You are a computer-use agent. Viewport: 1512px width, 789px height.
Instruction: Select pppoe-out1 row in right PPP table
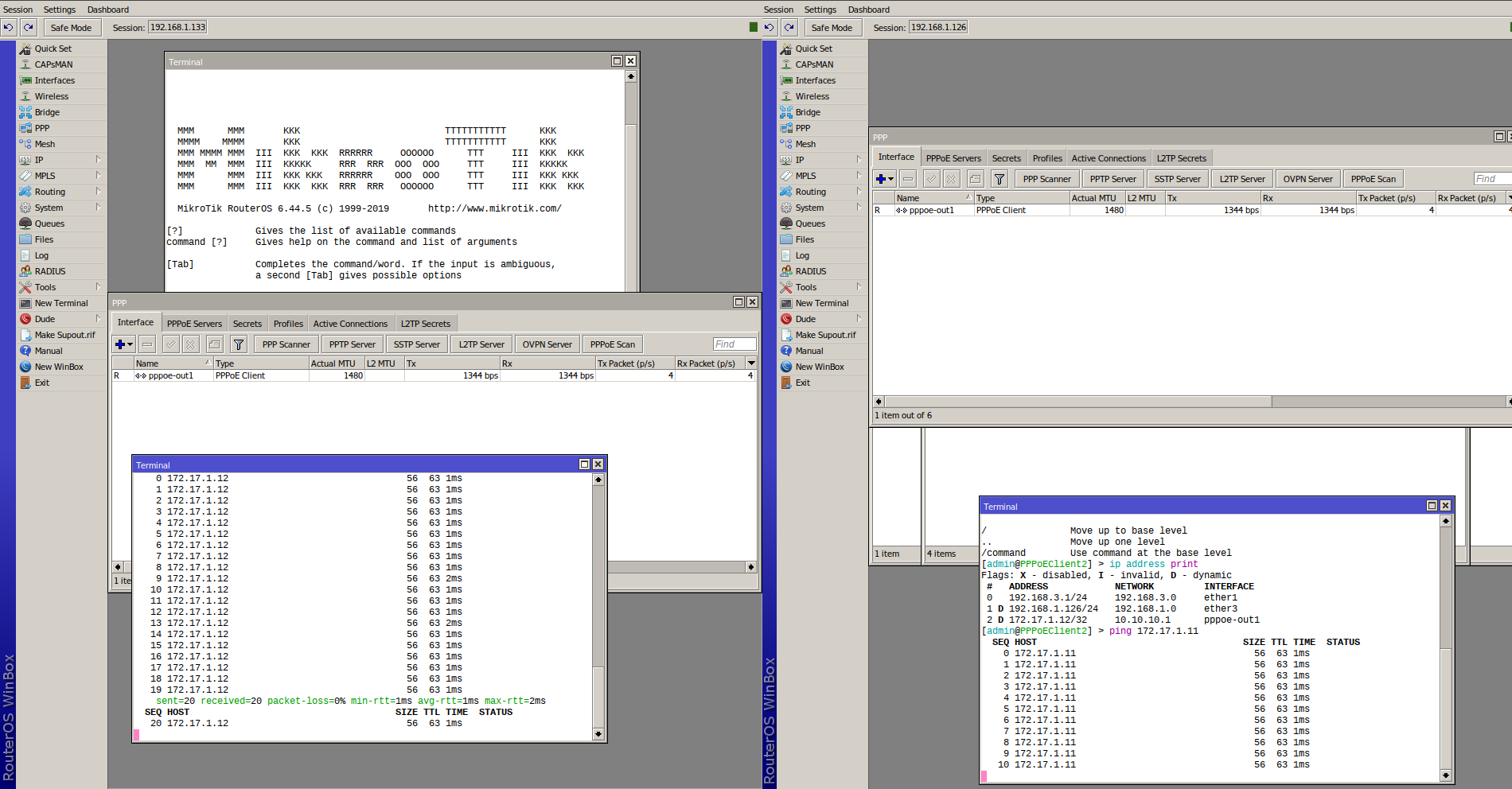pyautogui.click(x=1191, y=211)
